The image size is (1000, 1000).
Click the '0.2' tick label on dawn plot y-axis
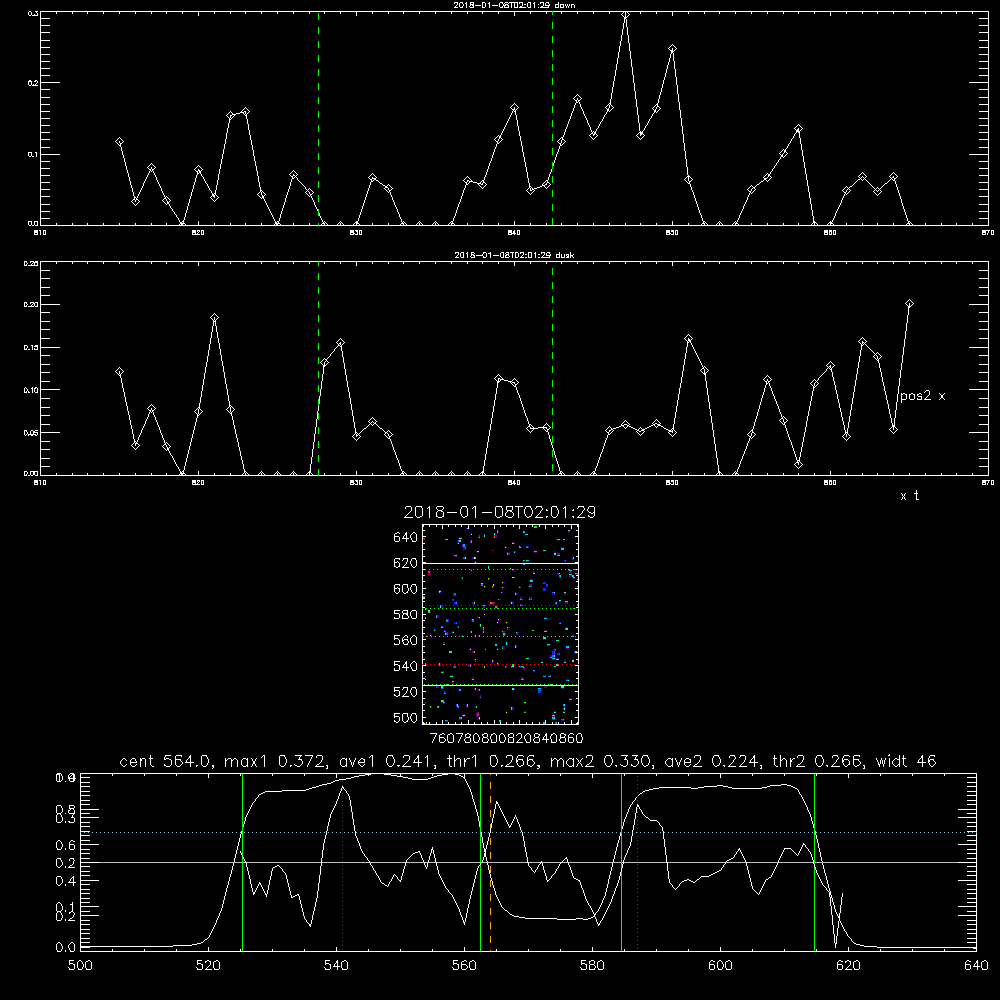click(x=32, y=83)
